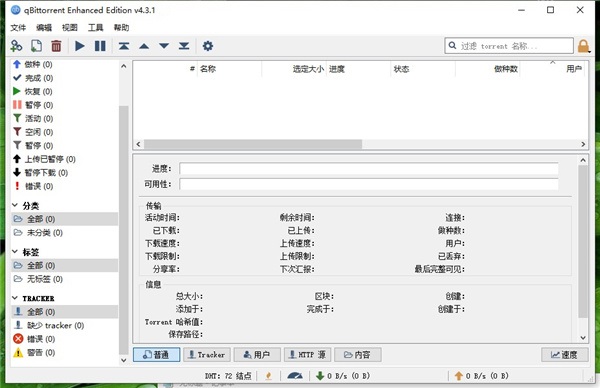Click the green download speed status
The image size is (600, 388).
pos(343,376)
